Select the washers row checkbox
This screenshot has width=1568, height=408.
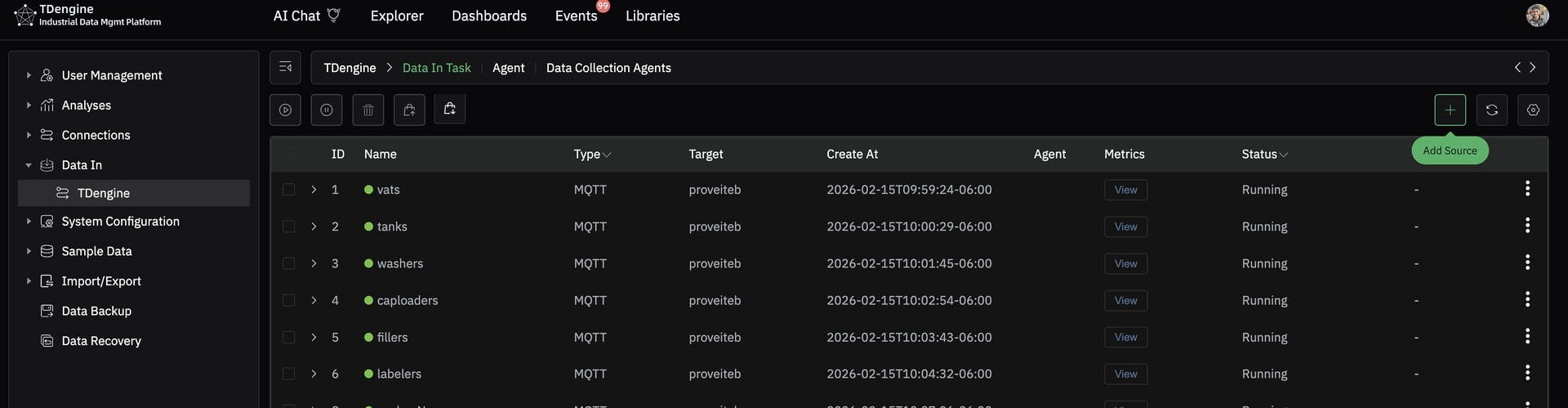click(288, 263)
